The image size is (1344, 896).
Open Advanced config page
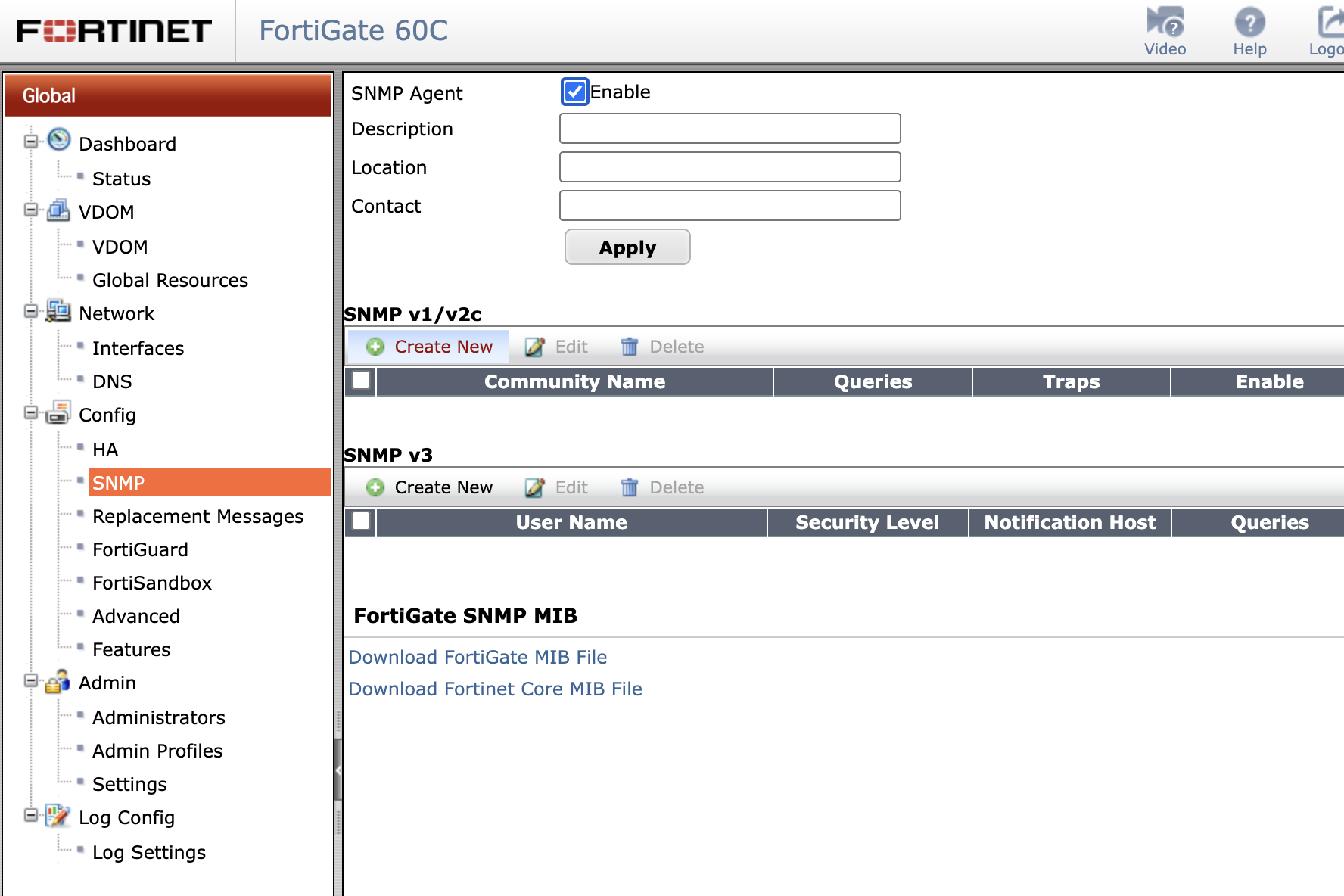[x=136, y=616]
